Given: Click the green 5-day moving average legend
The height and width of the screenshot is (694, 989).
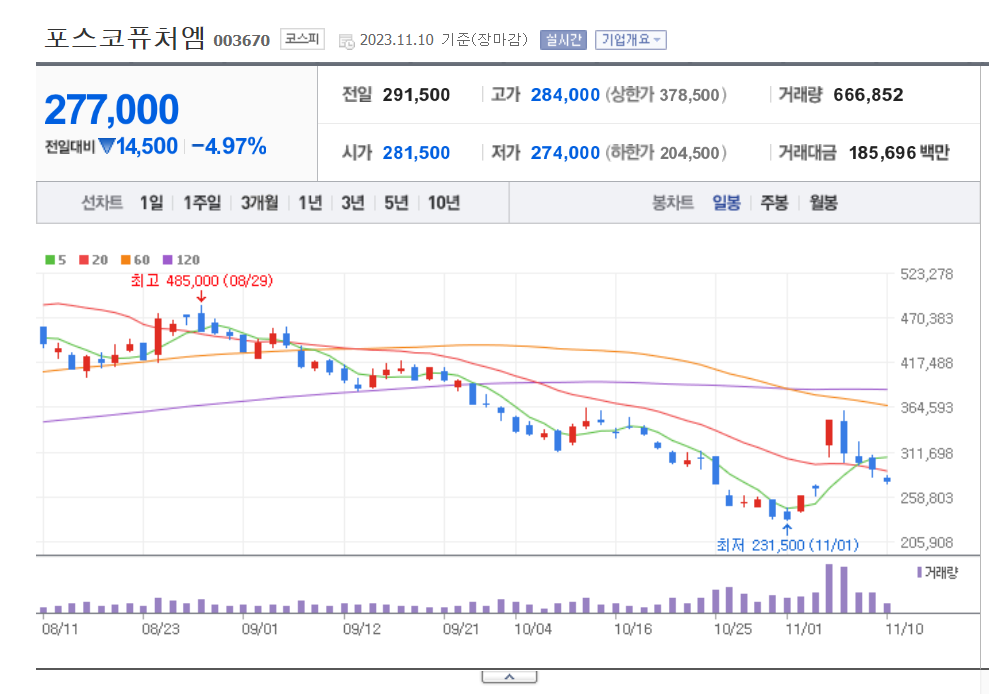Looking at the screenshot, I should coord(56,260).
